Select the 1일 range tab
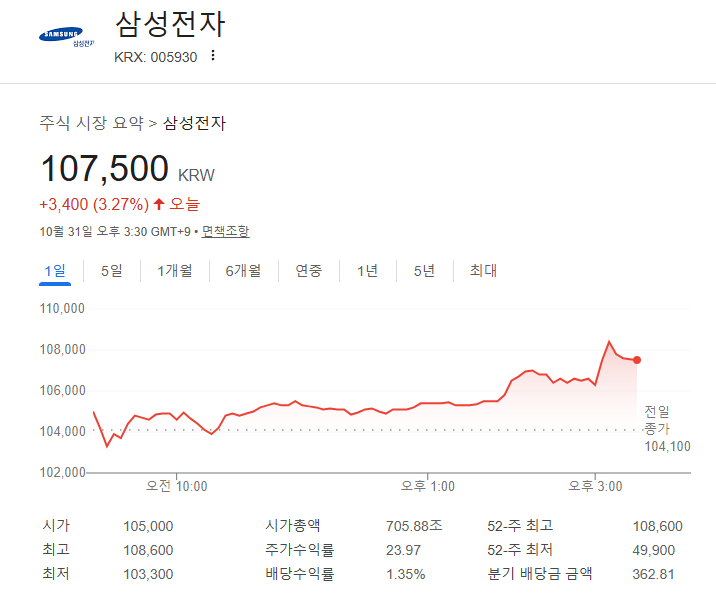Screen dimensions: 716x598 click(55, 271)
